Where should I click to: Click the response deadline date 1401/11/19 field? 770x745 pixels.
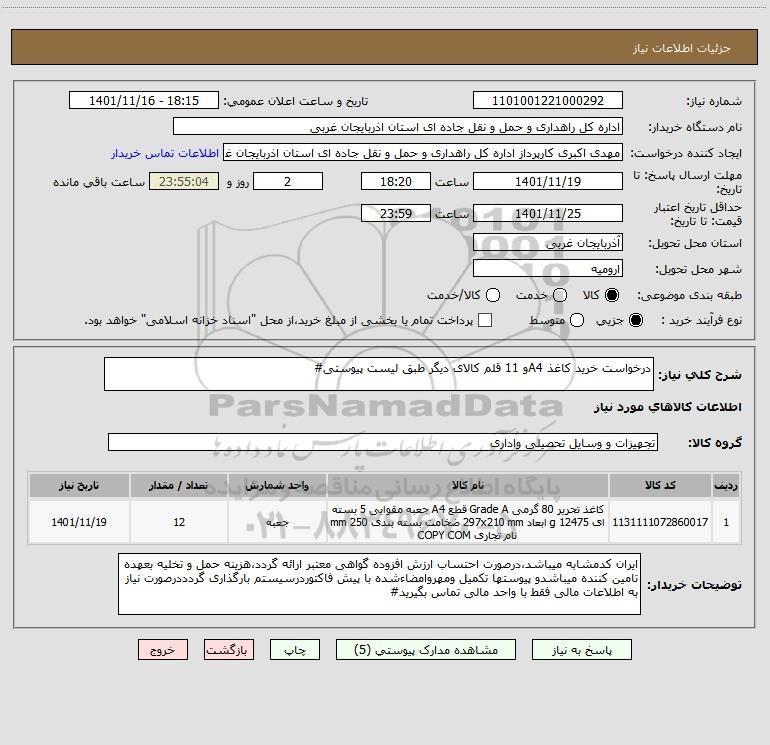[548, 181]
